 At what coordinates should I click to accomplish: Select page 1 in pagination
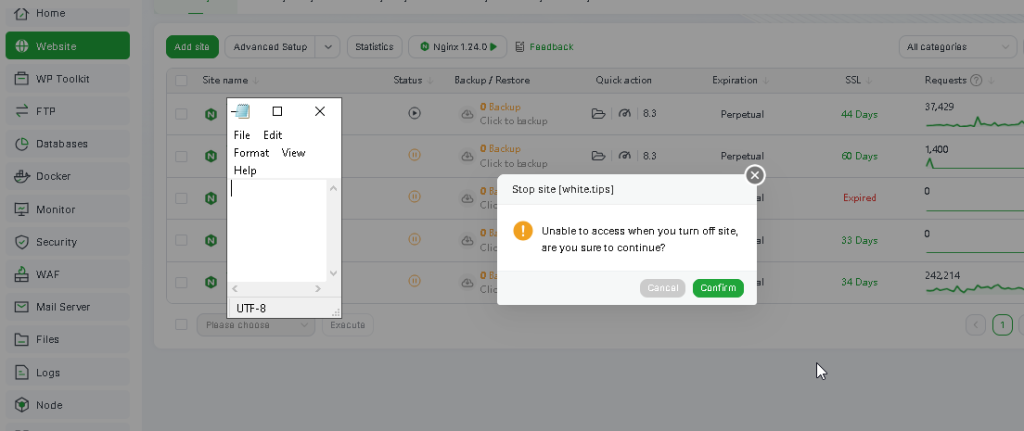tap(1002, 325)
